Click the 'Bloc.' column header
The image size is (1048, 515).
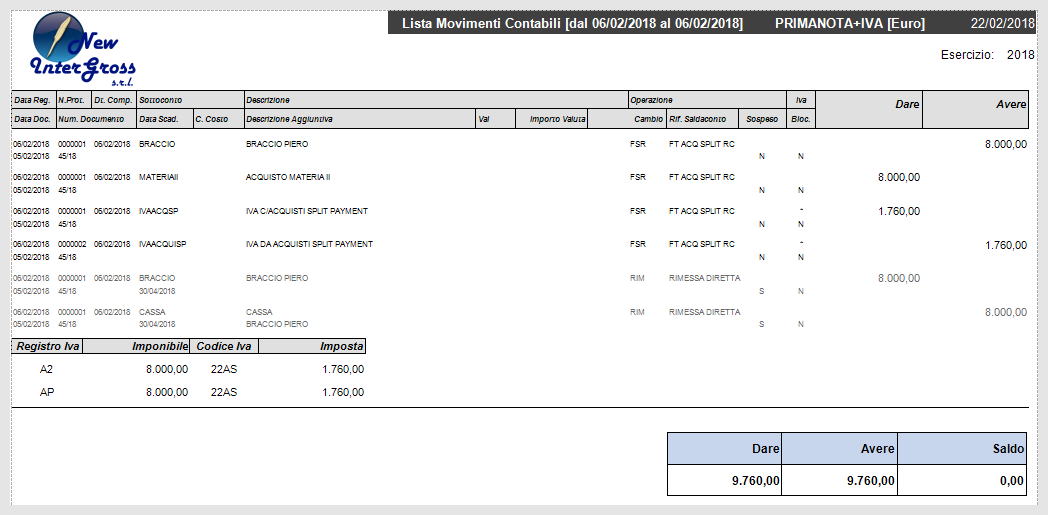click(x=801, y=119)
